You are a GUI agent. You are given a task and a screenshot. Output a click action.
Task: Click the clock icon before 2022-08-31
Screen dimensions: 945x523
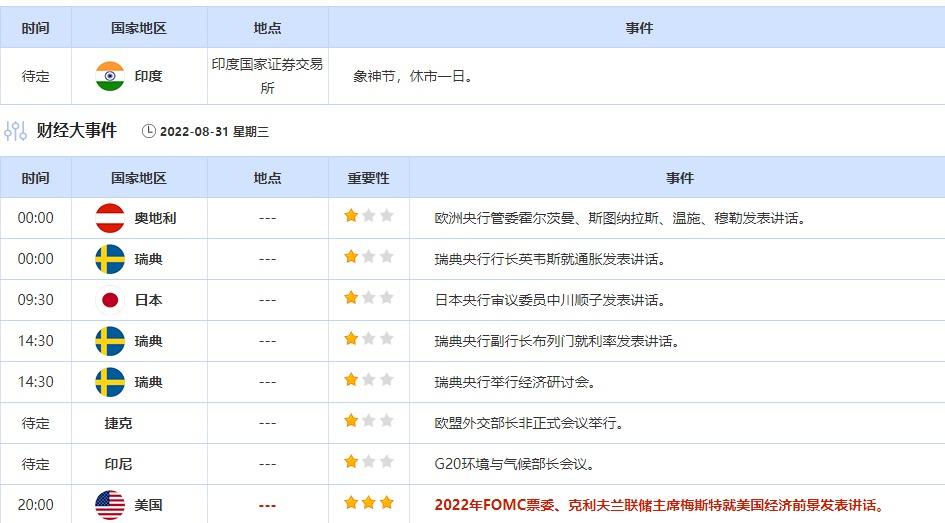tap(149, 131)
